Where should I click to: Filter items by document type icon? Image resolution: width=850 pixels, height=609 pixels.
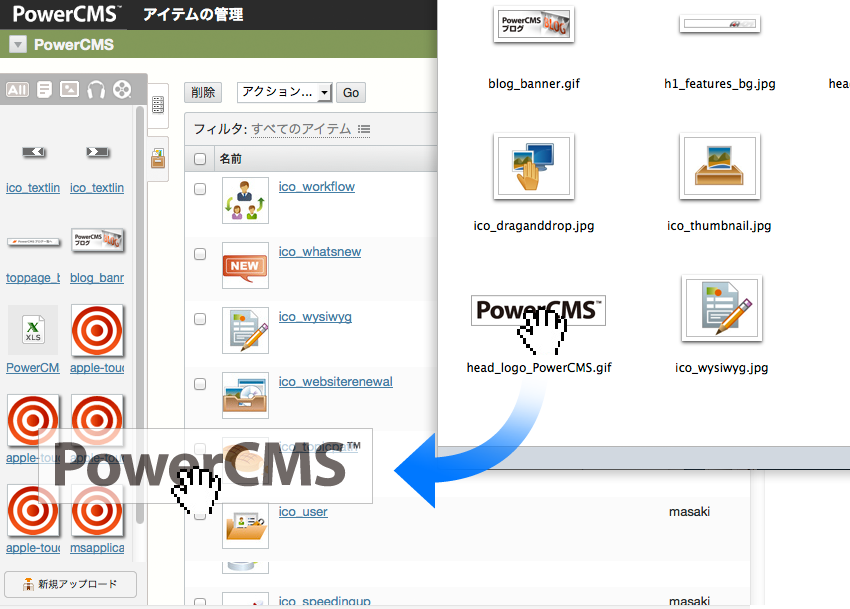pyautogui.click(x=44, y=89)
